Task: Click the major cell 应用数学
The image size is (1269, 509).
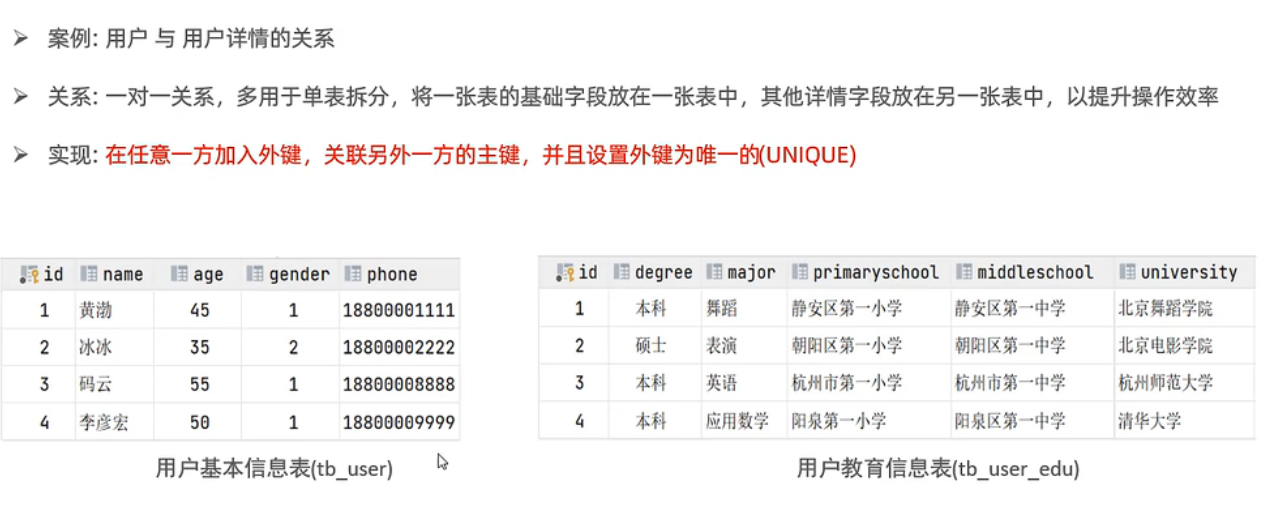Action: 737,421
